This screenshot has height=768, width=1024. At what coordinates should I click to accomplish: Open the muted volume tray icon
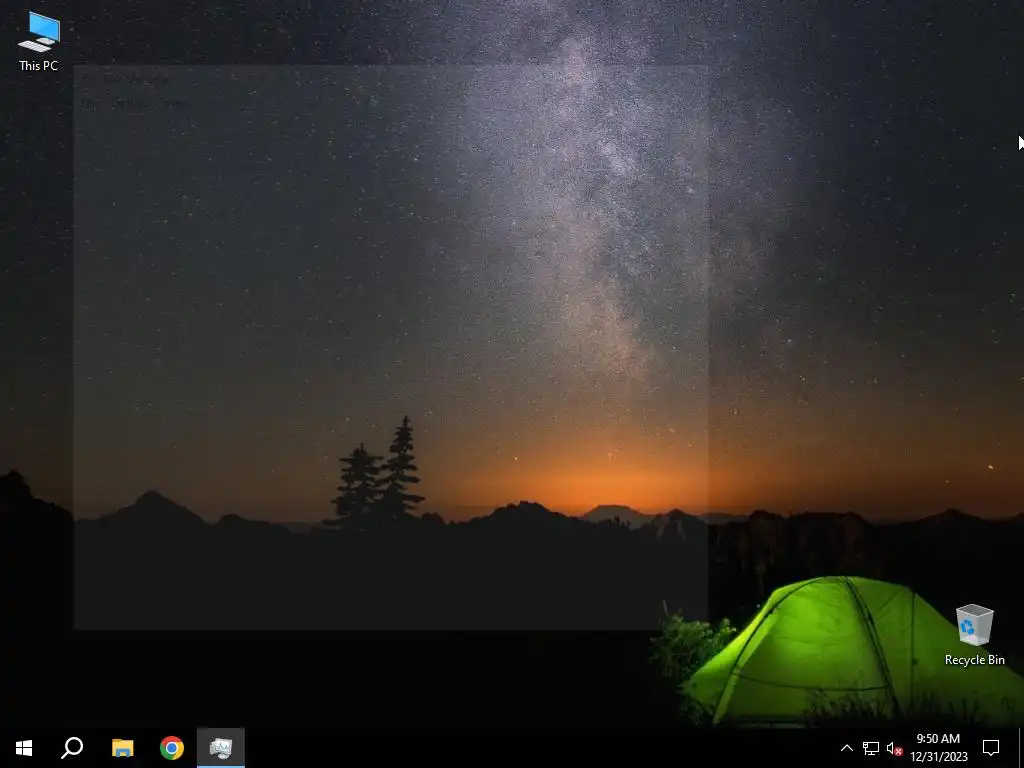point(894,748)
